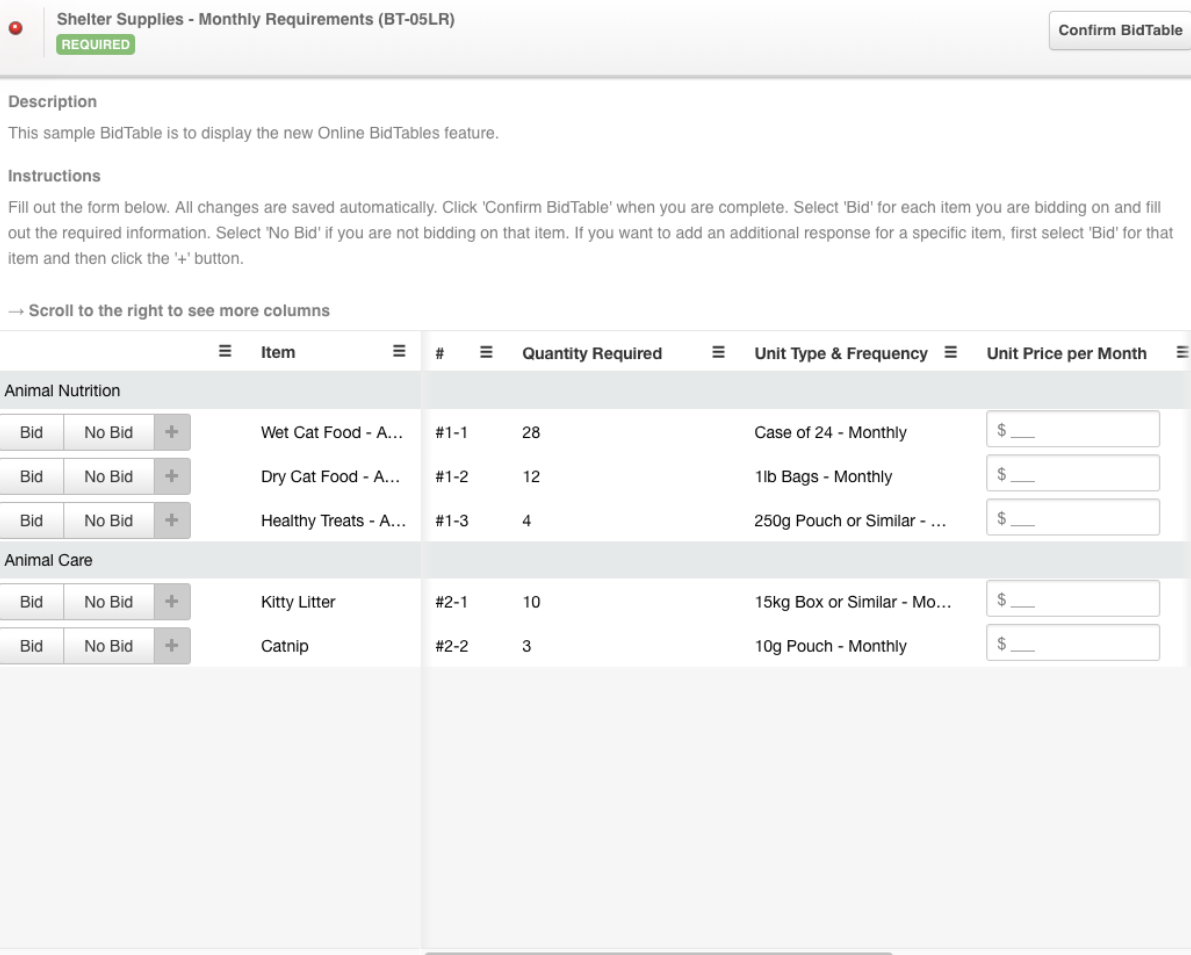
Task: Click quantity value 10 for Kitty Litter
Action: [x=531, y=602]
